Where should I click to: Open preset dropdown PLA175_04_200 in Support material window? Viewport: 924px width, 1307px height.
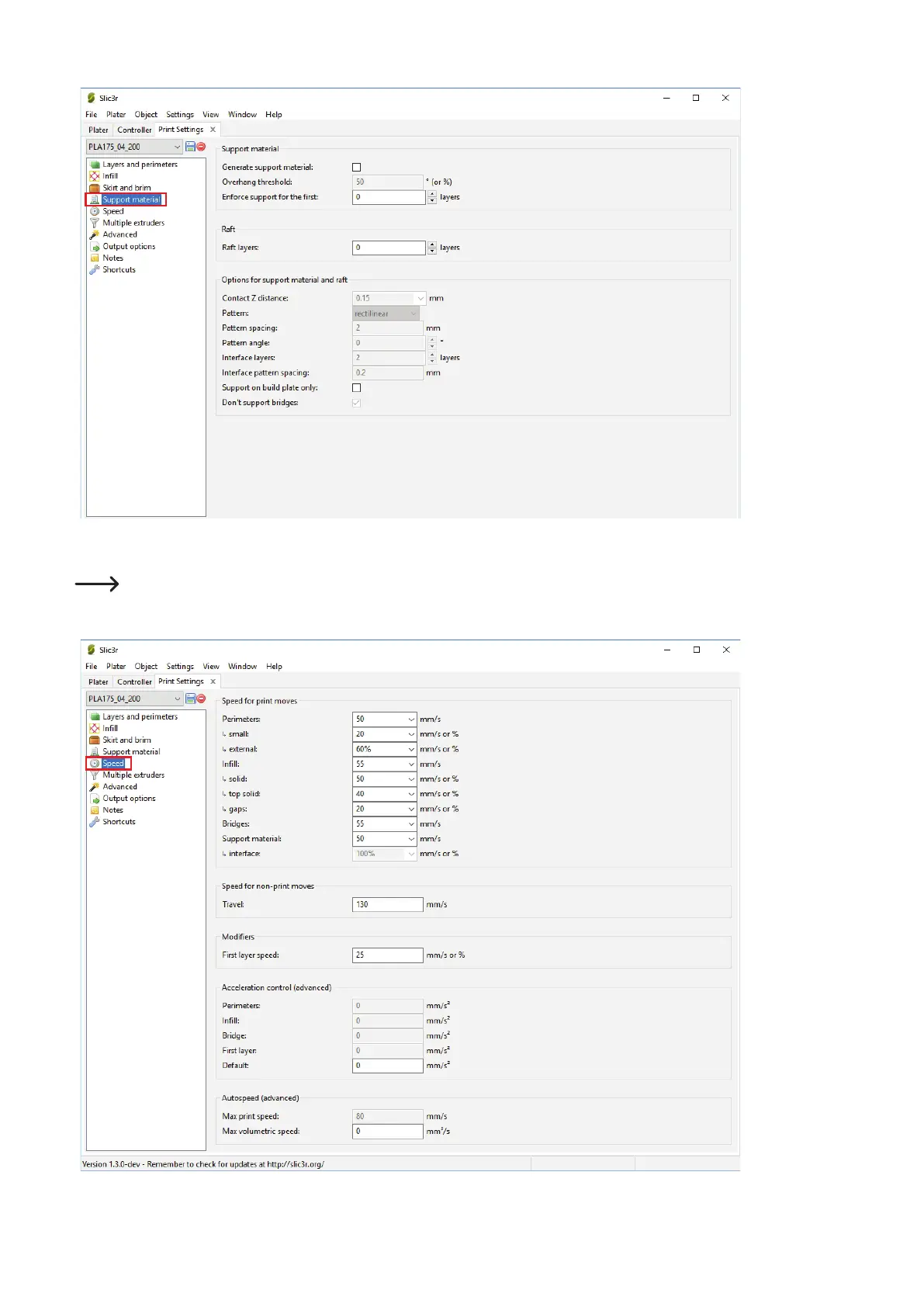tap(135, 147)
